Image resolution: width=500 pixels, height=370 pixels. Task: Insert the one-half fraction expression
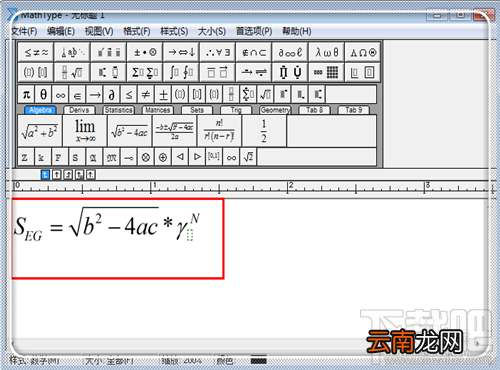click(264, 131)
